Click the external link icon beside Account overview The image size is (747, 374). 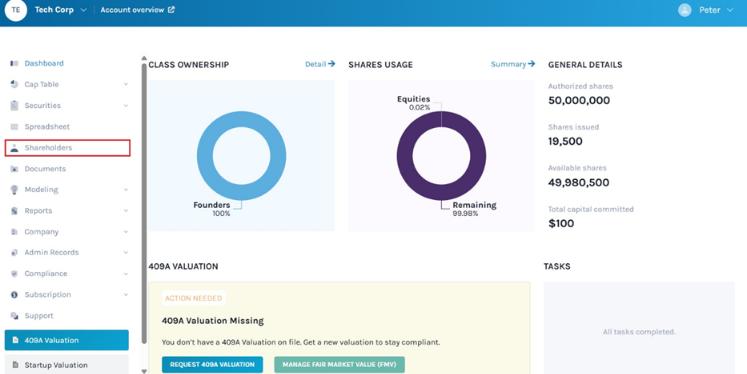[171, 10]
